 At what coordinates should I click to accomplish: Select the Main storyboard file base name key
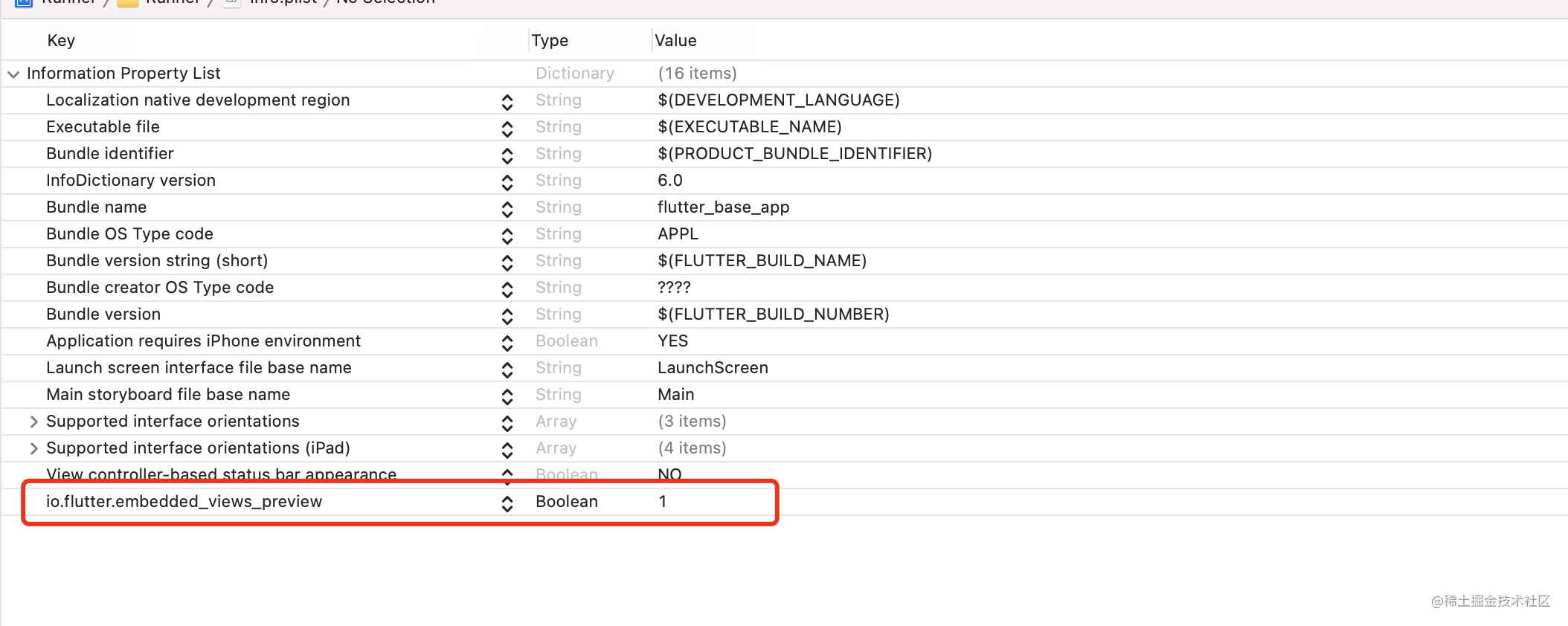point(168,394)
